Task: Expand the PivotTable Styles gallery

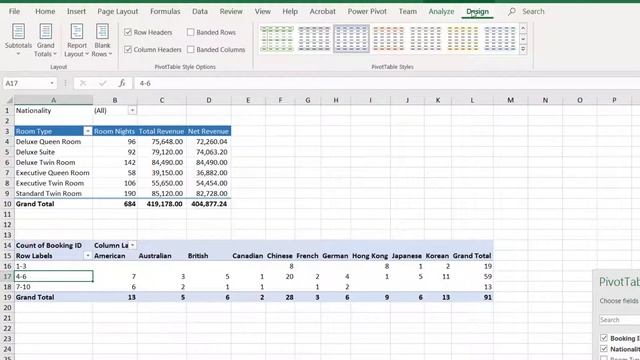Action: 523,49
